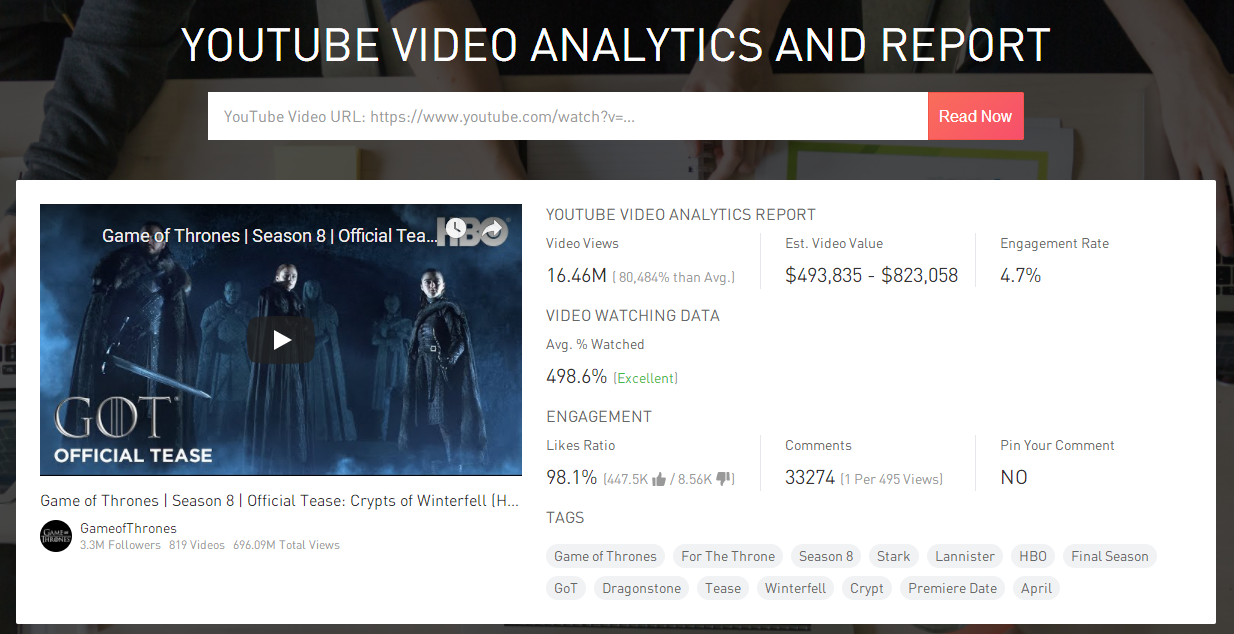Select the Premiere Date tag
The width and height of the screenshot is (1234, 634).
point(952,588)
